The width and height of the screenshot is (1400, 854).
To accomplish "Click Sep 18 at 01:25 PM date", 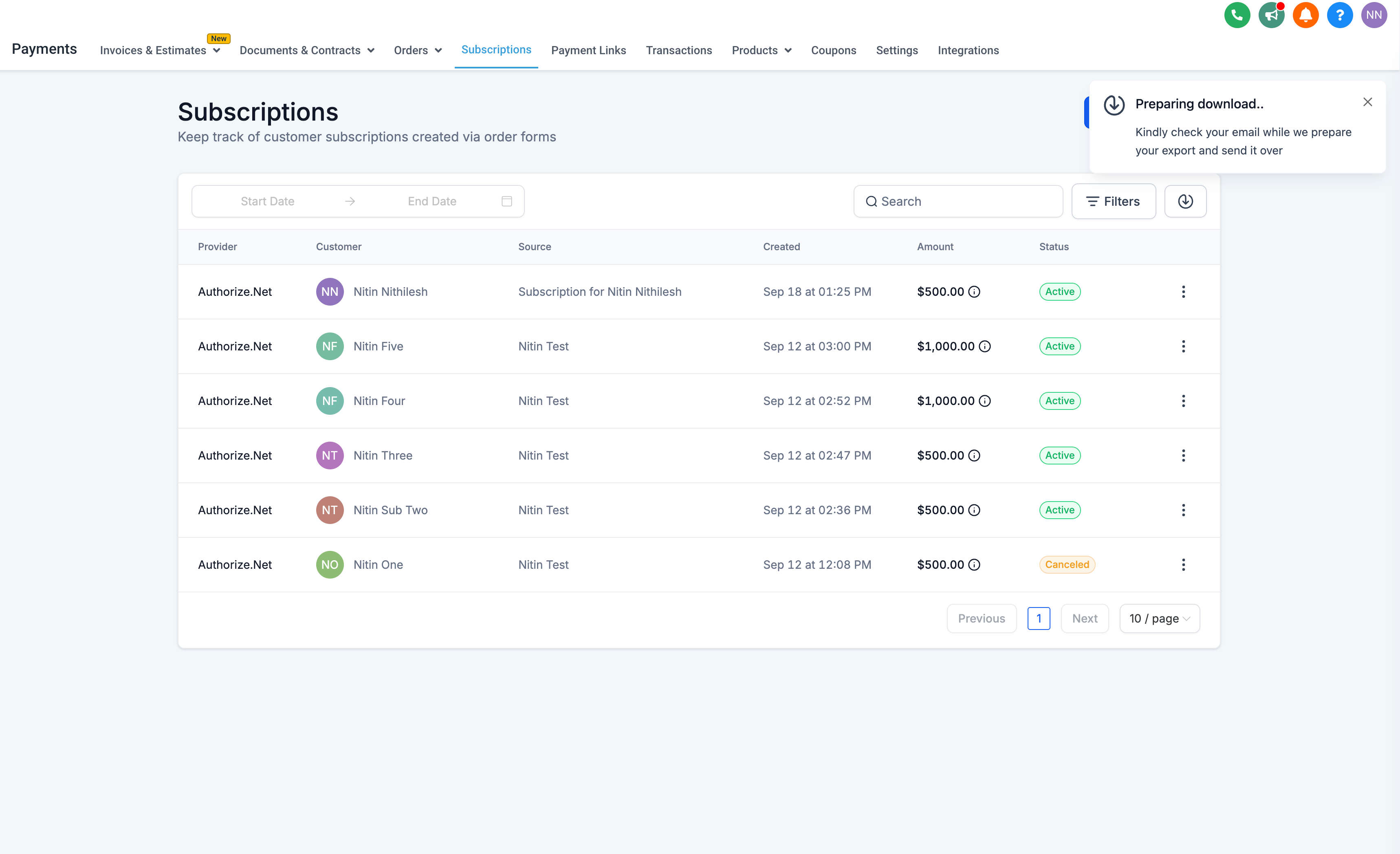I will pyautogui.click(x=817, y=292).
